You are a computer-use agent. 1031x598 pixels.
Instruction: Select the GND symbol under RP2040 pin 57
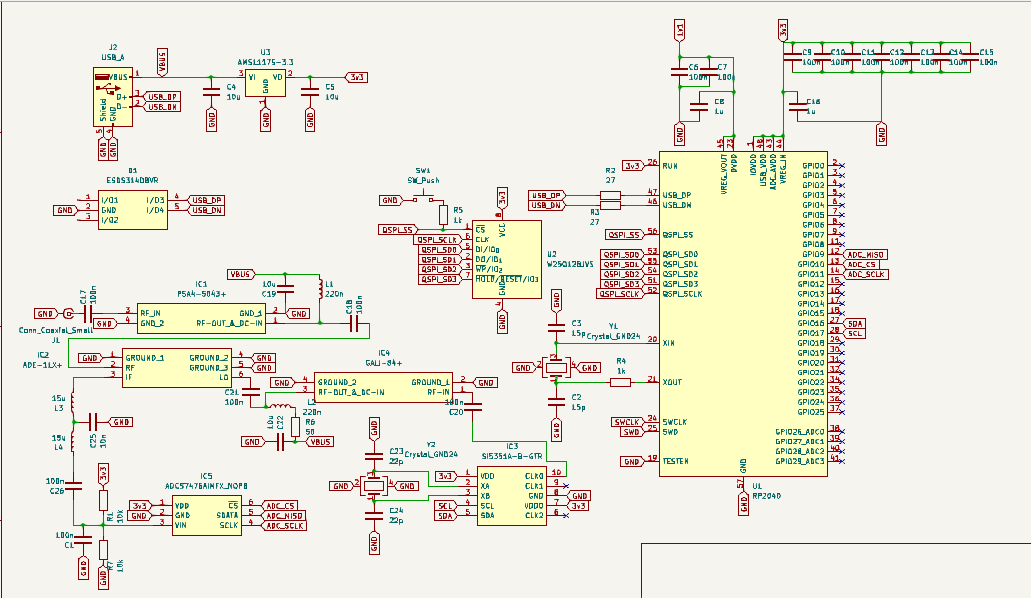(x=743, y=504)
